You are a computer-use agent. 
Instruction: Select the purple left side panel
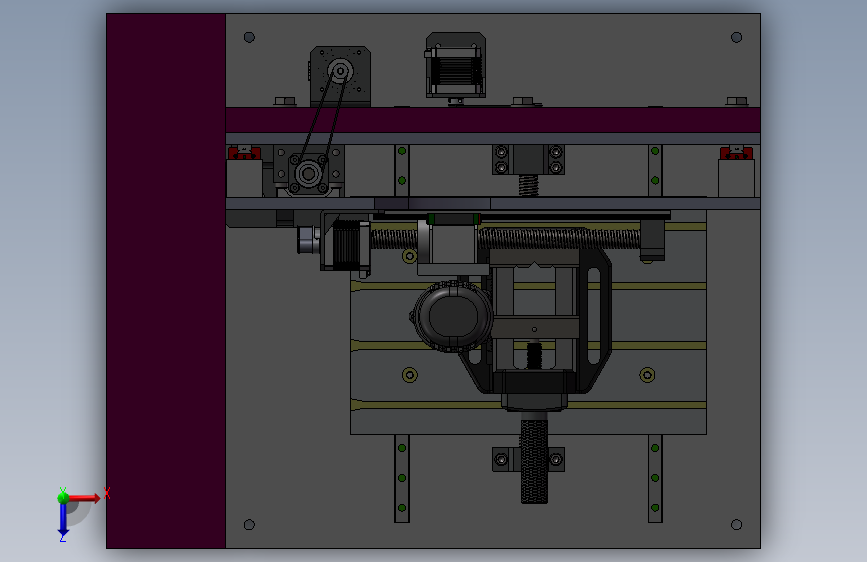point(166,281)
